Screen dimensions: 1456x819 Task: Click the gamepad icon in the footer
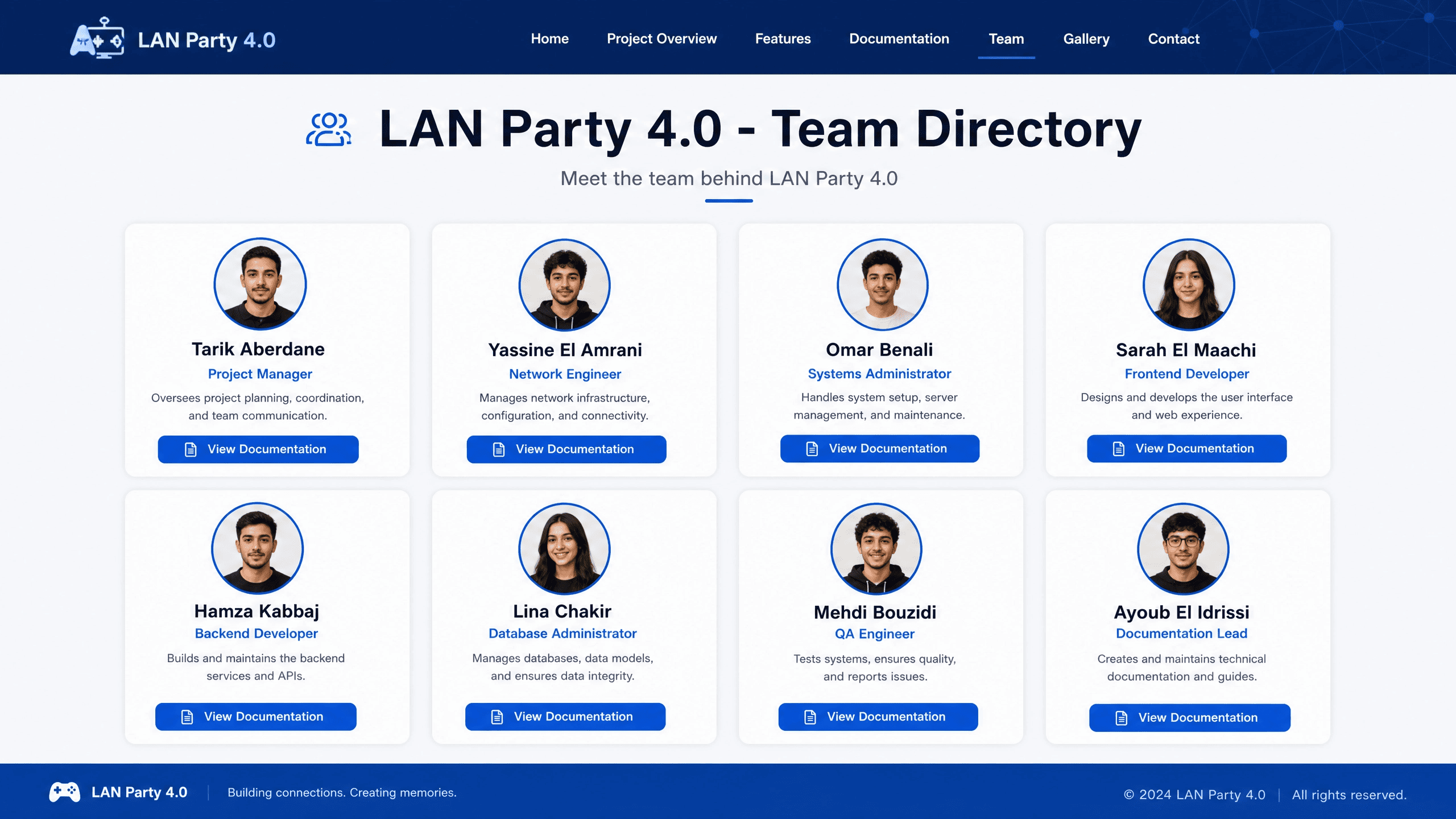click(x=65, y=792)
